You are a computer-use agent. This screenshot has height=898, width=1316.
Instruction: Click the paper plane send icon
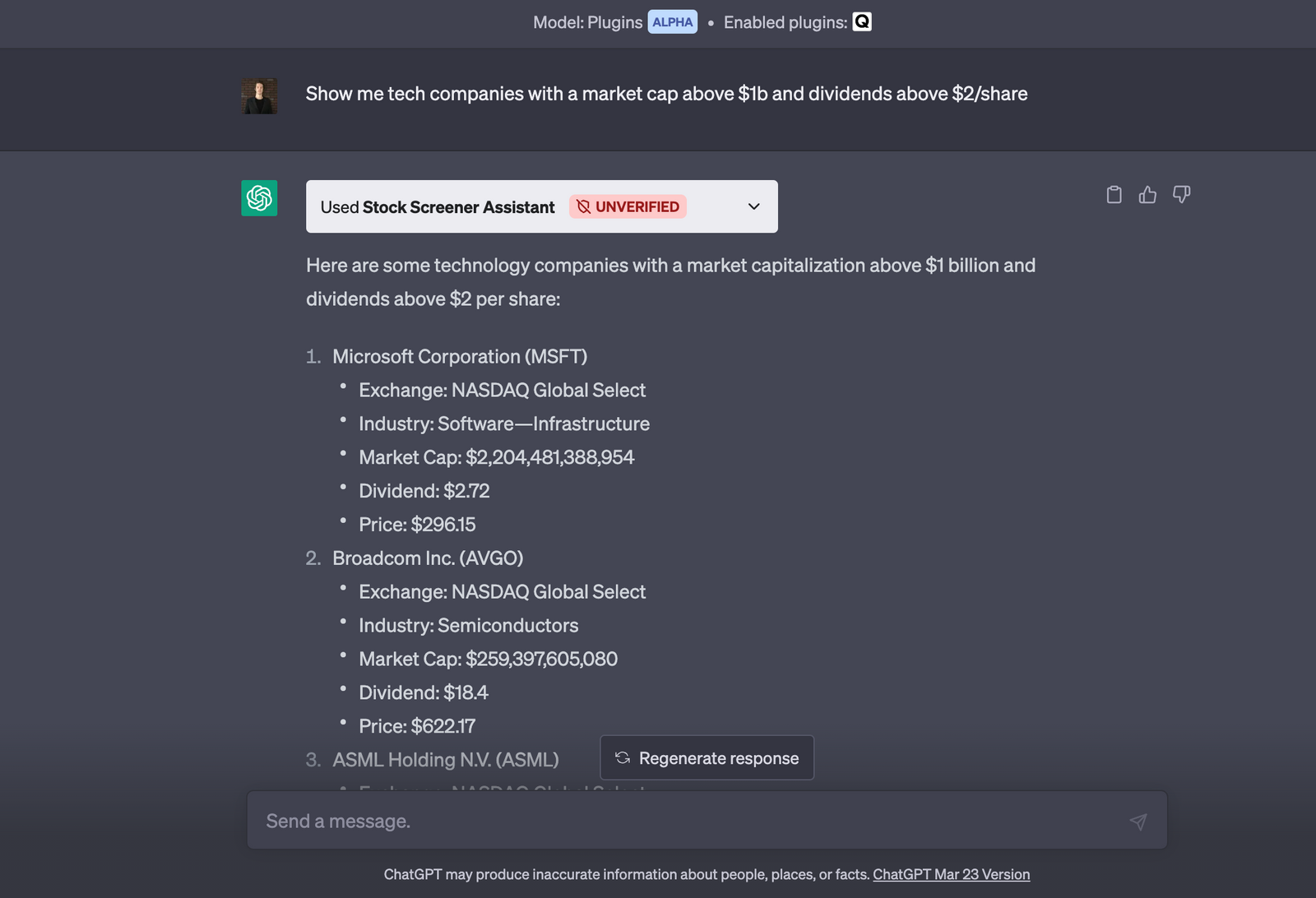[x=1138, y=820]
